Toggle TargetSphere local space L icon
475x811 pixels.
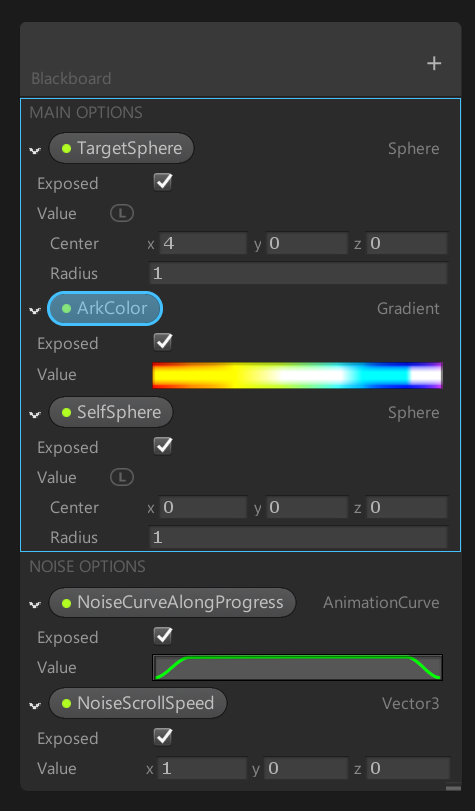(x=122, y=213)
